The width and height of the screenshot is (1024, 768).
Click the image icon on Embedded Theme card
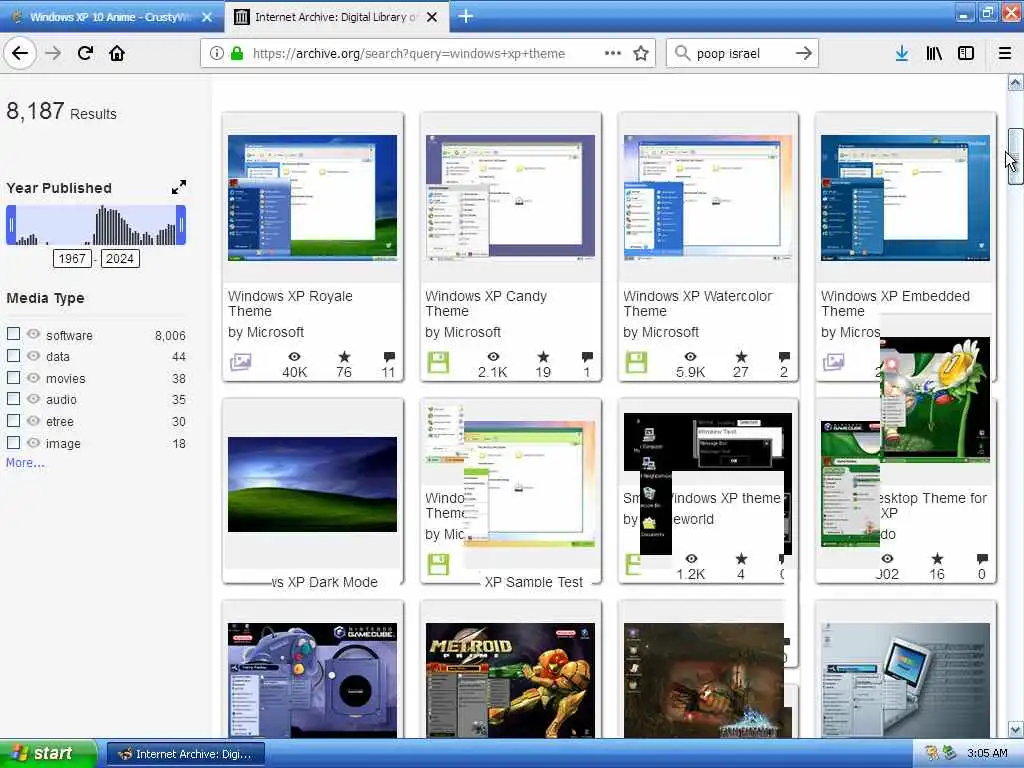[833, 361]
